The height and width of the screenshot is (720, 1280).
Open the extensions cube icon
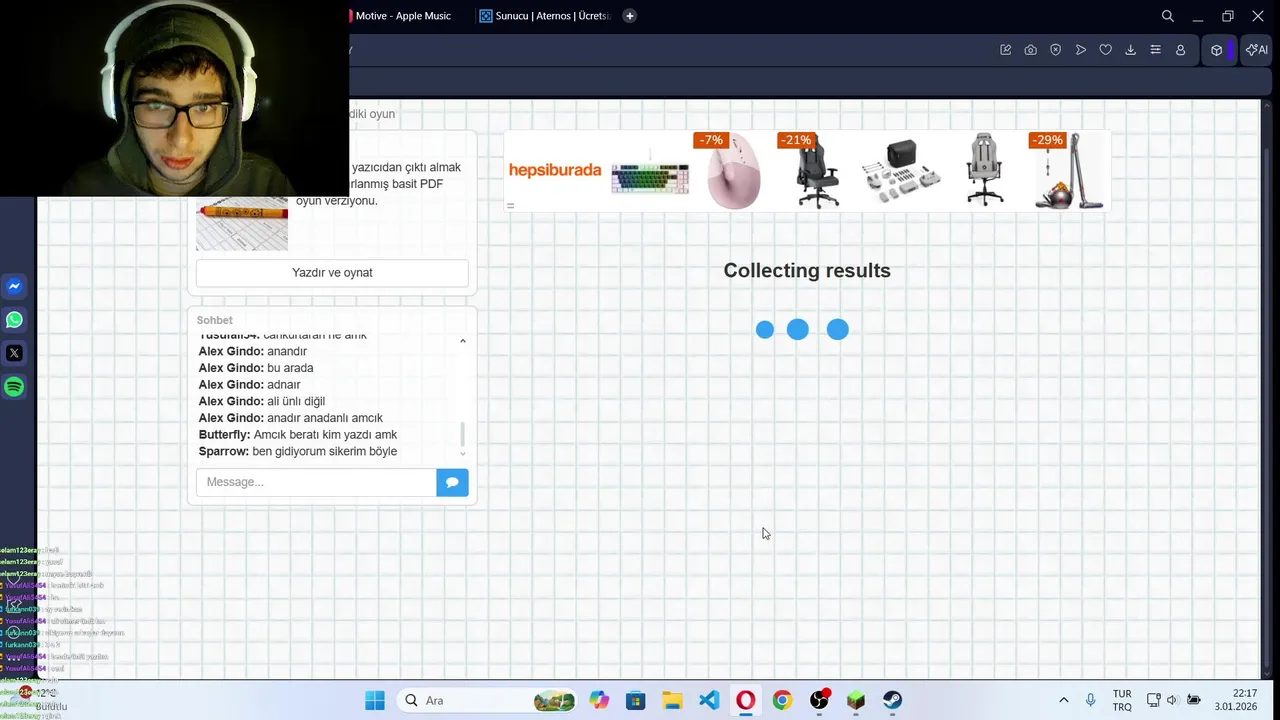[x=1216, y=50]
